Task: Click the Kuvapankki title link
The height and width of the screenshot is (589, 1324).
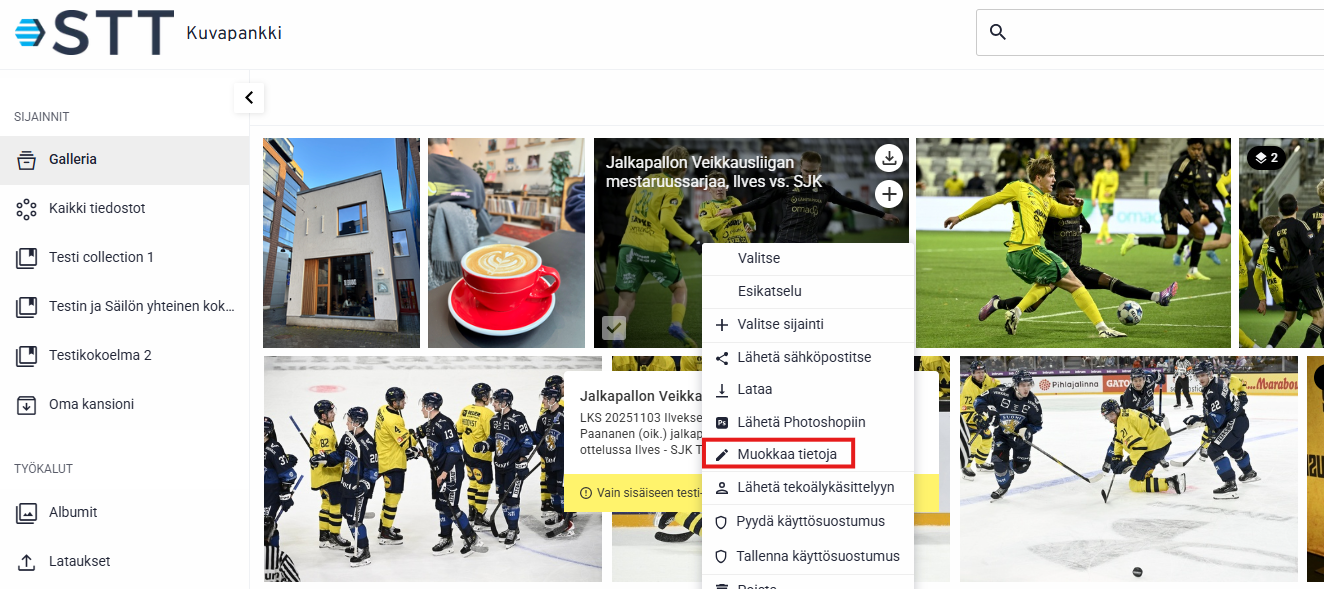Action: click(x=234, y=33)
